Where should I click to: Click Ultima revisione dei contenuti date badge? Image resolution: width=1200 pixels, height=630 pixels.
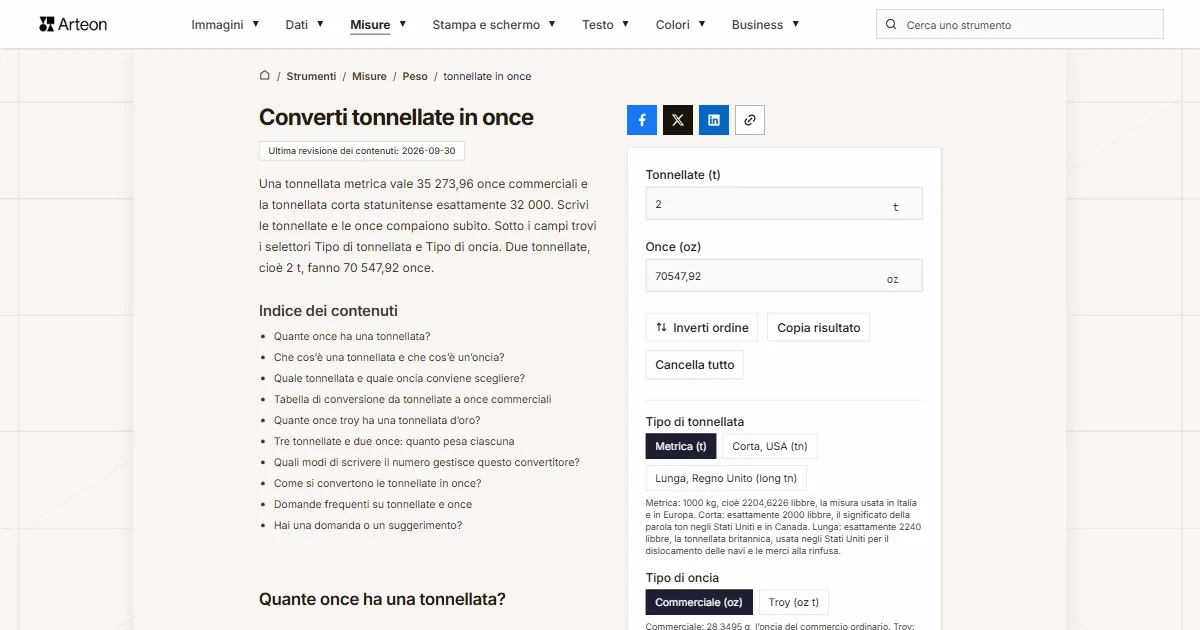tap(362, 151)
